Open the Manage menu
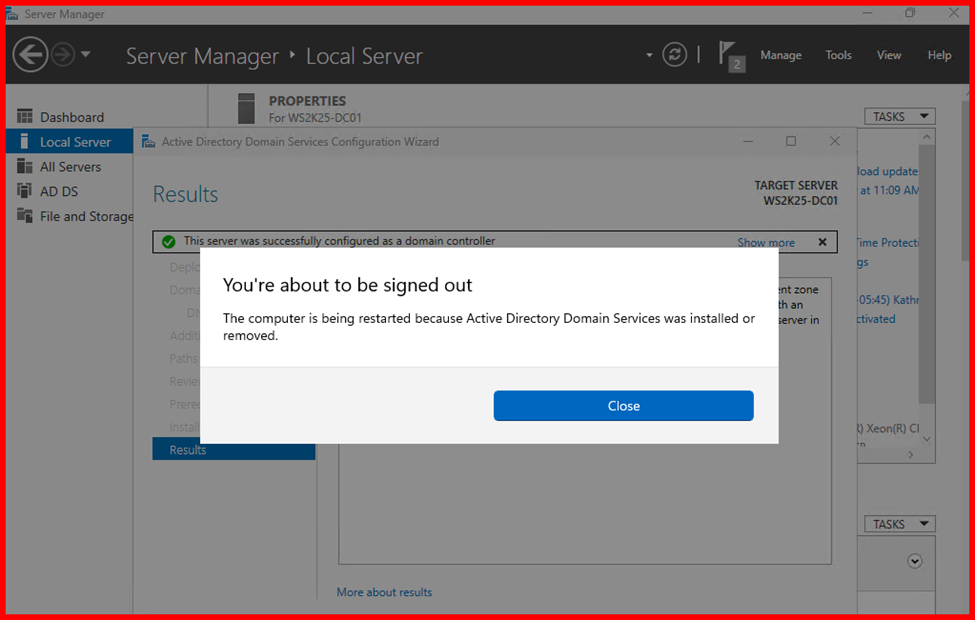 click(x=780, y=55)
